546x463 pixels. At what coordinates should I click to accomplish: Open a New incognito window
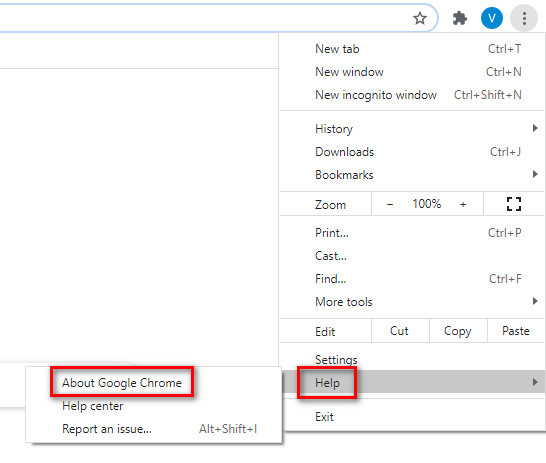point(413,95)
